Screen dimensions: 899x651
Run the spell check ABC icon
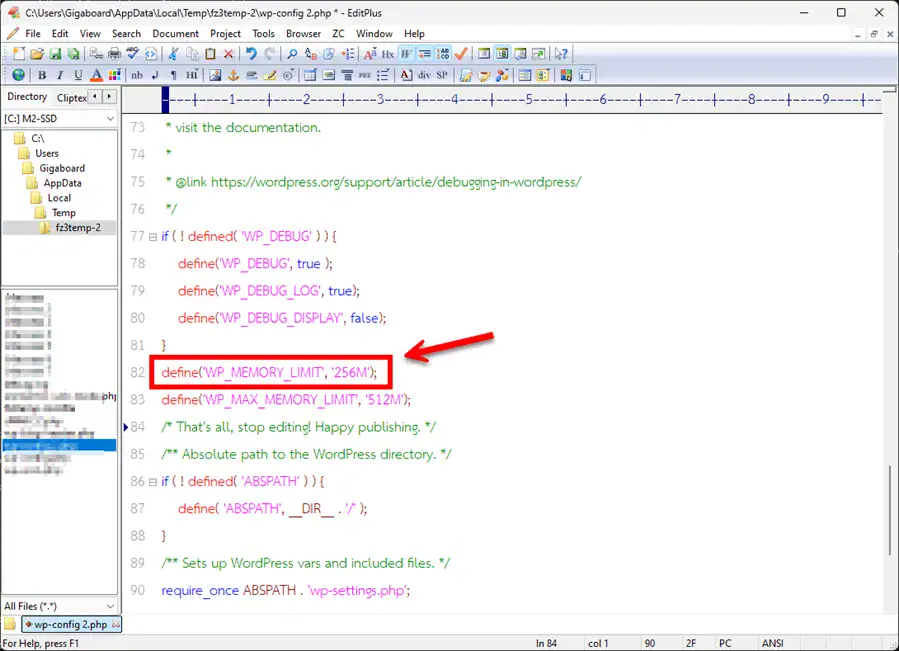tap(133, 54)
